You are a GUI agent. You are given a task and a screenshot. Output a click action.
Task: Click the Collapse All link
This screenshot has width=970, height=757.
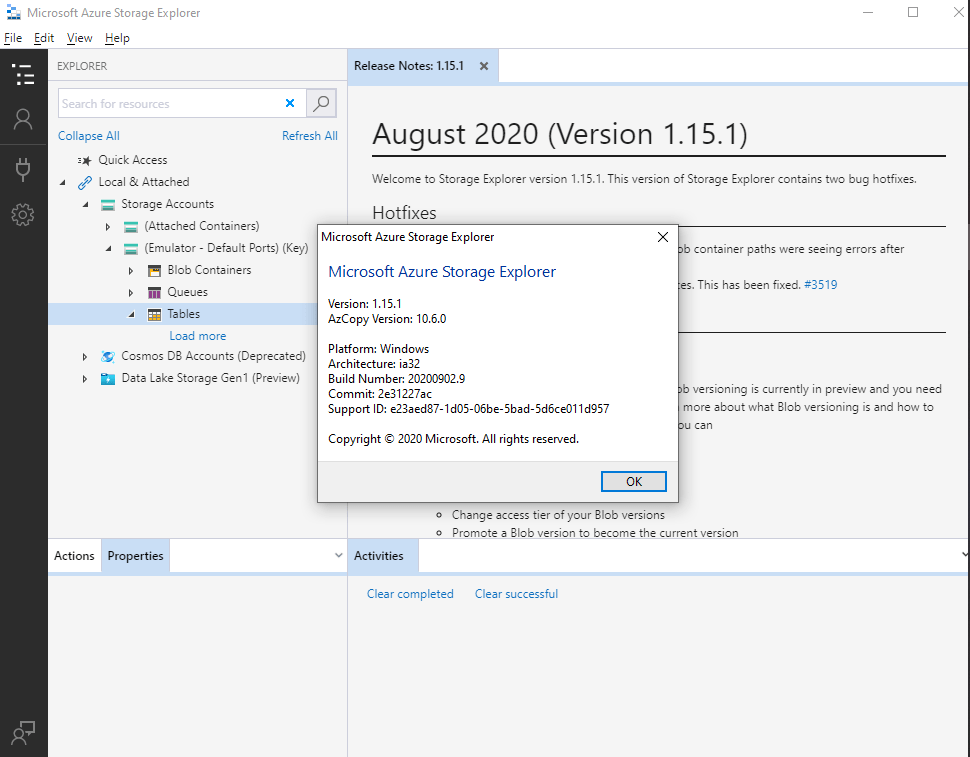pyautogui.click(x=88, y=135)
